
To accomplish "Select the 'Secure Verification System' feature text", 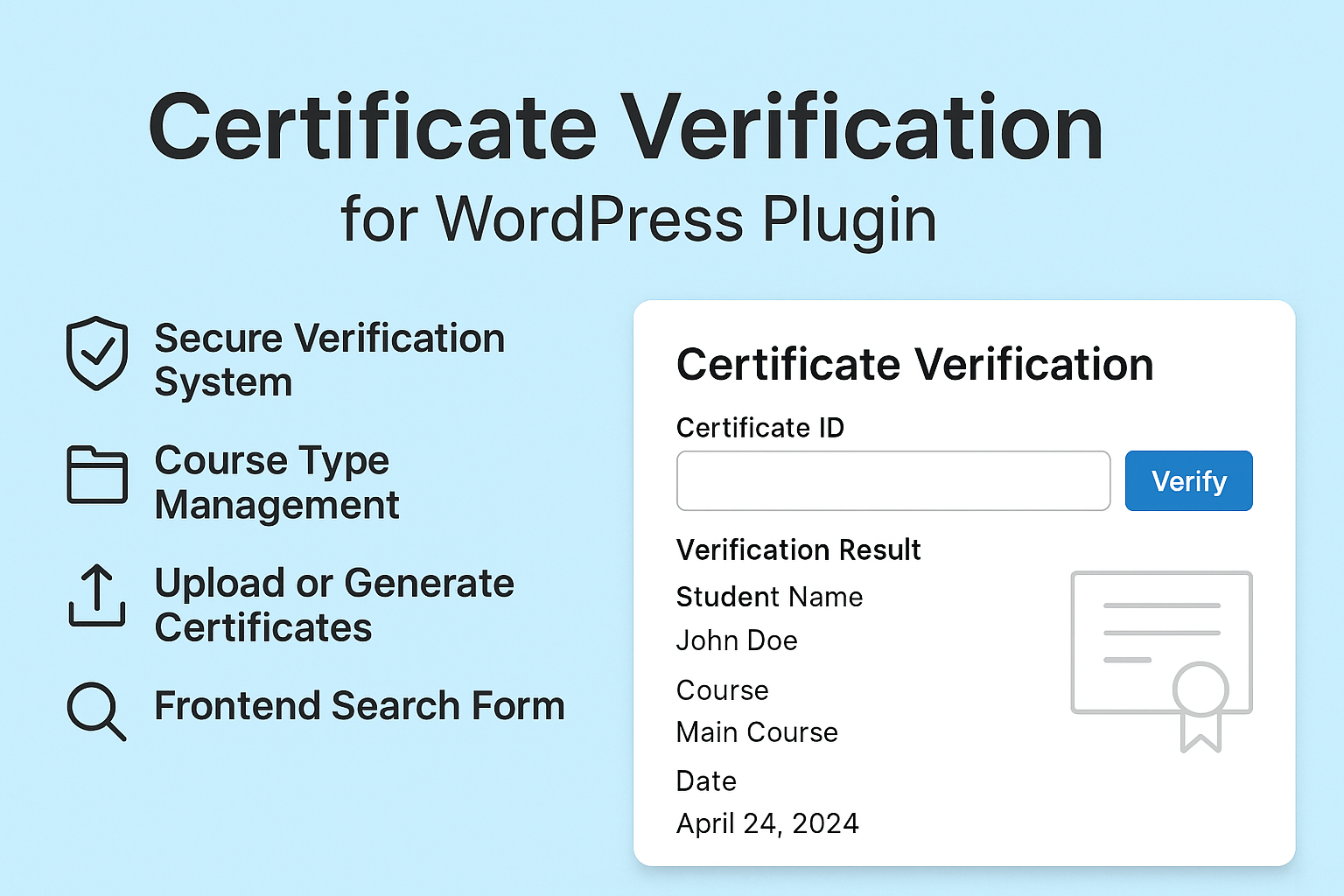I will point(329,360).
